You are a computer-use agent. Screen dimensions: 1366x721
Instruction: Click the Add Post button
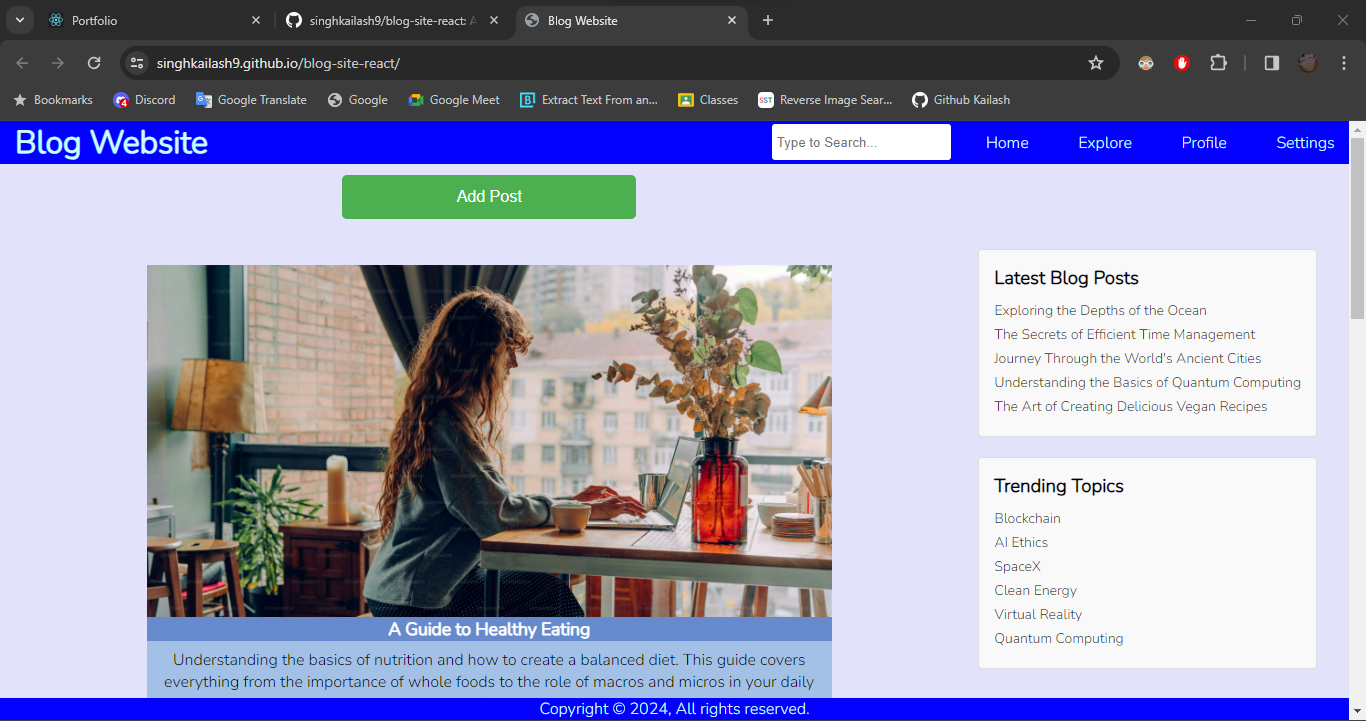489,197
